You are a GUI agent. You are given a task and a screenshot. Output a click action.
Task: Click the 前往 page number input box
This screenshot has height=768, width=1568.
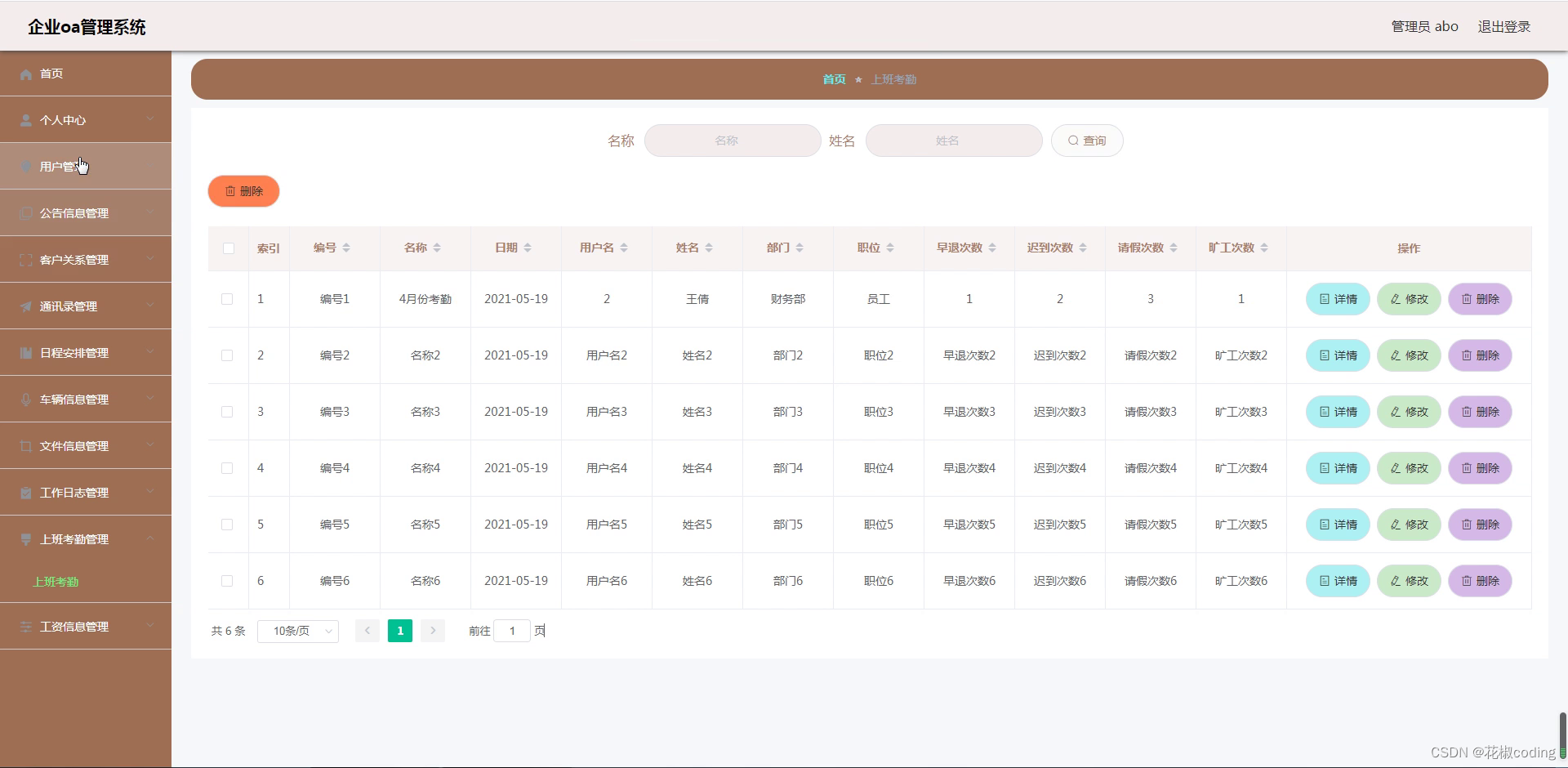click(x=512, y=631)
